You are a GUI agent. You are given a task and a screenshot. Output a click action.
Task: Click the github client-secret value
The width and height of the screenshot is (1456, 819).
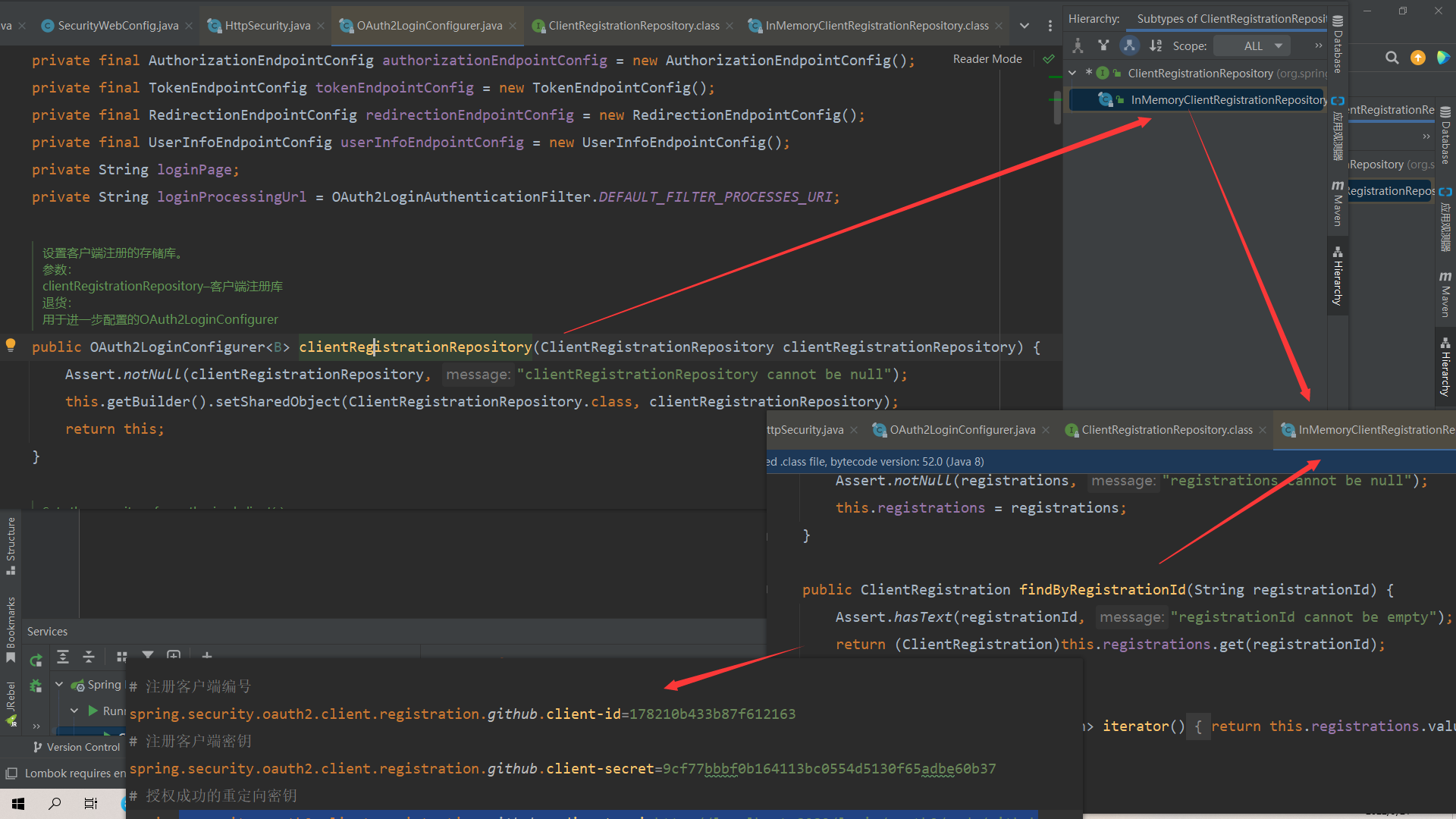pos(830,769)
